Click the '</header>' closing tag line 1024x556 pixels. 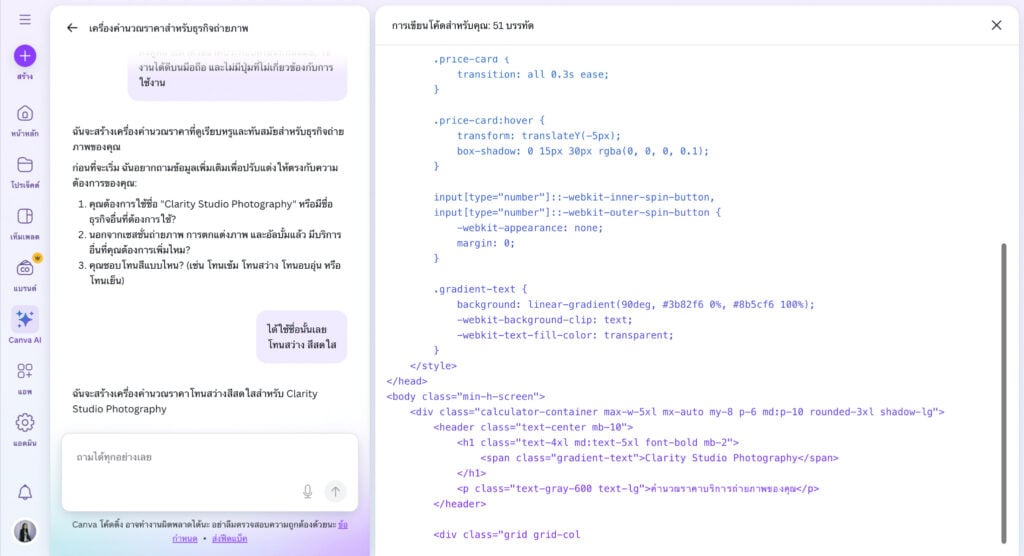[x=459, y=504]
